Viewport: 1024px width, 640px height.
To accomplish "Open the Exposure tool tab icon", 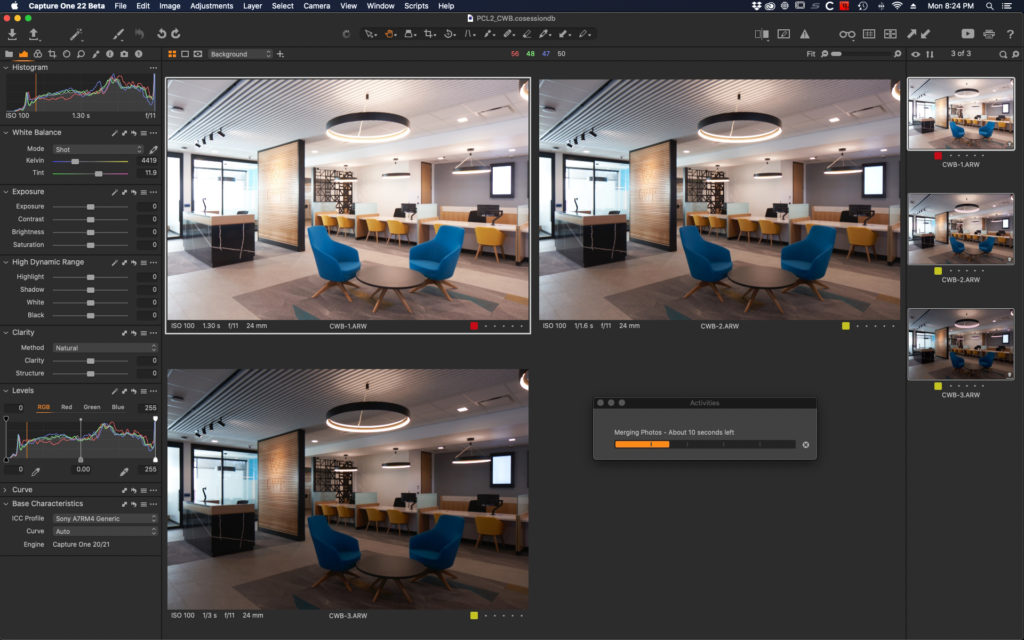I will click(x=24, y=54).
